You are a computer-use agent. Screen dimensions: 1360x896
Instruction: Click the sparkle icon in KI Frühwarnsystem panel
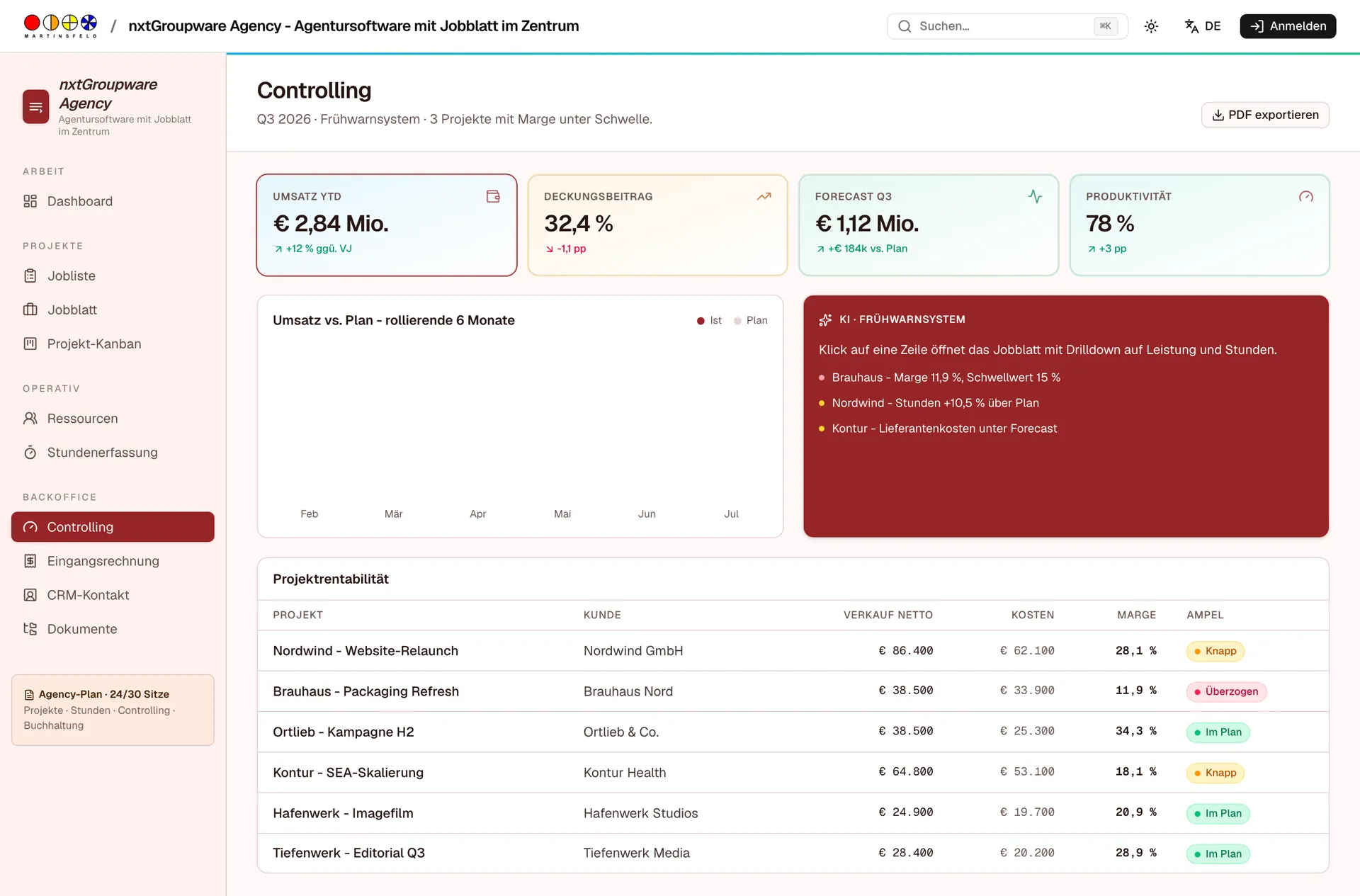(x=825, y=320)
